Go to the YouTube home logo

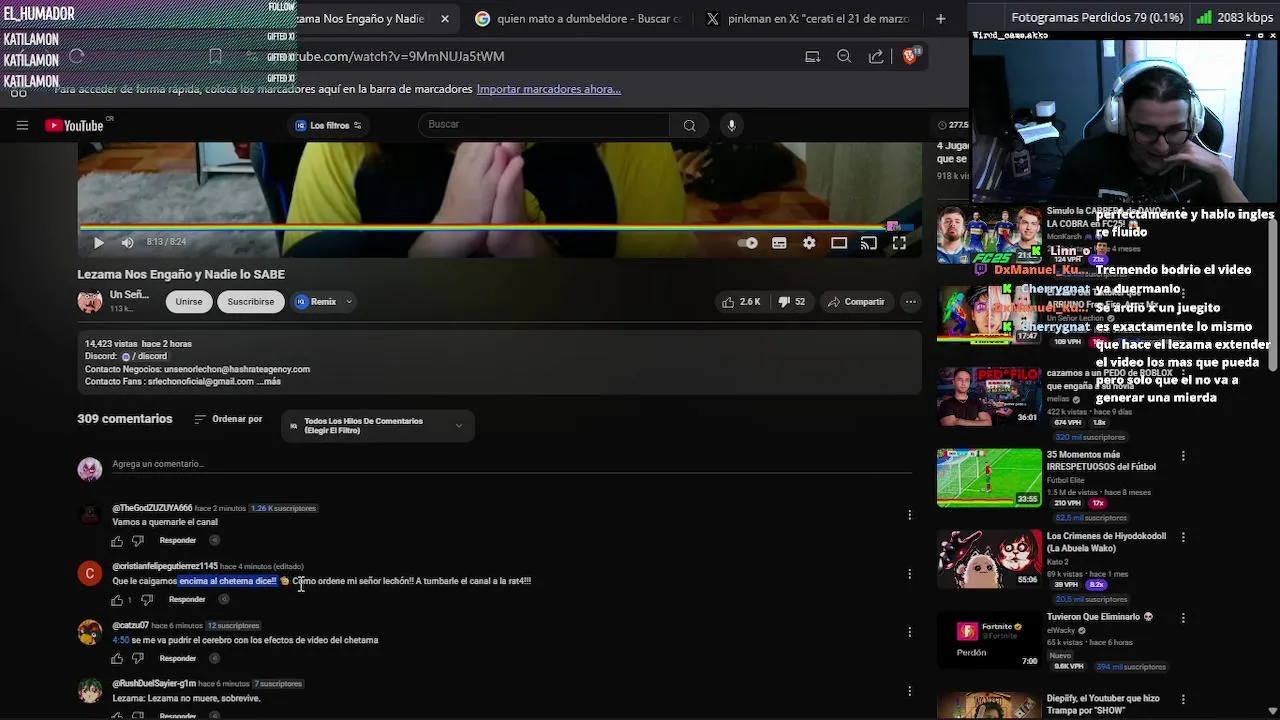click(75, 125)
